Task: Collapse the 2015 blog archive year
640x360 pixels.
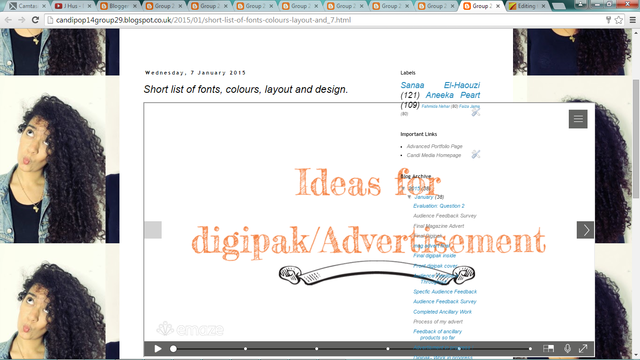Action: pyautogui.click(x=403, y=188)
